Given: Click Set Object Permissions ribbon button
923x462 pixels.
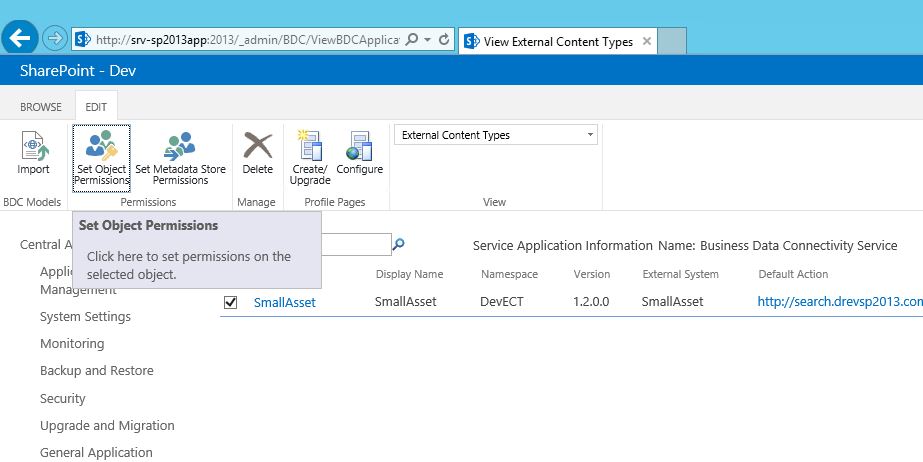Looking at the screenshot, I should (101, 158).
